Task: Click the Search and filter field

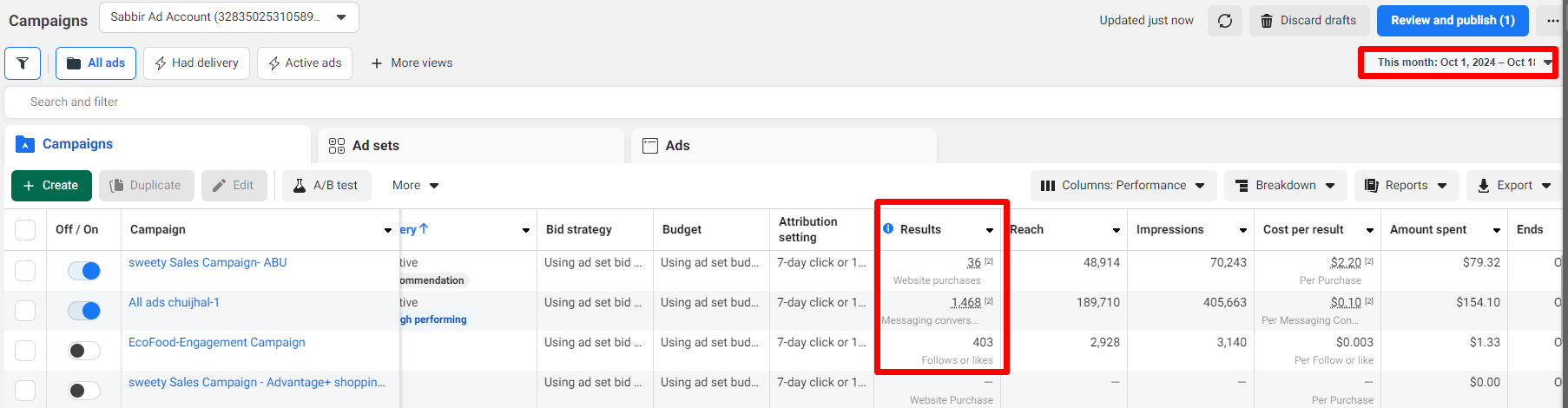Action: pyautogui.click(x=434, y=102)
